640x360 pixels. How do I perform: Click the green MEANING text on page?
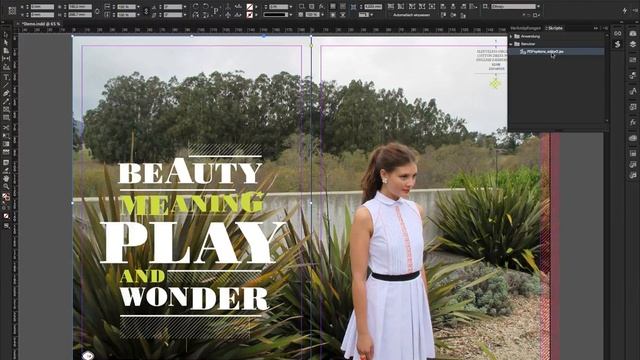tap(191, 203)
